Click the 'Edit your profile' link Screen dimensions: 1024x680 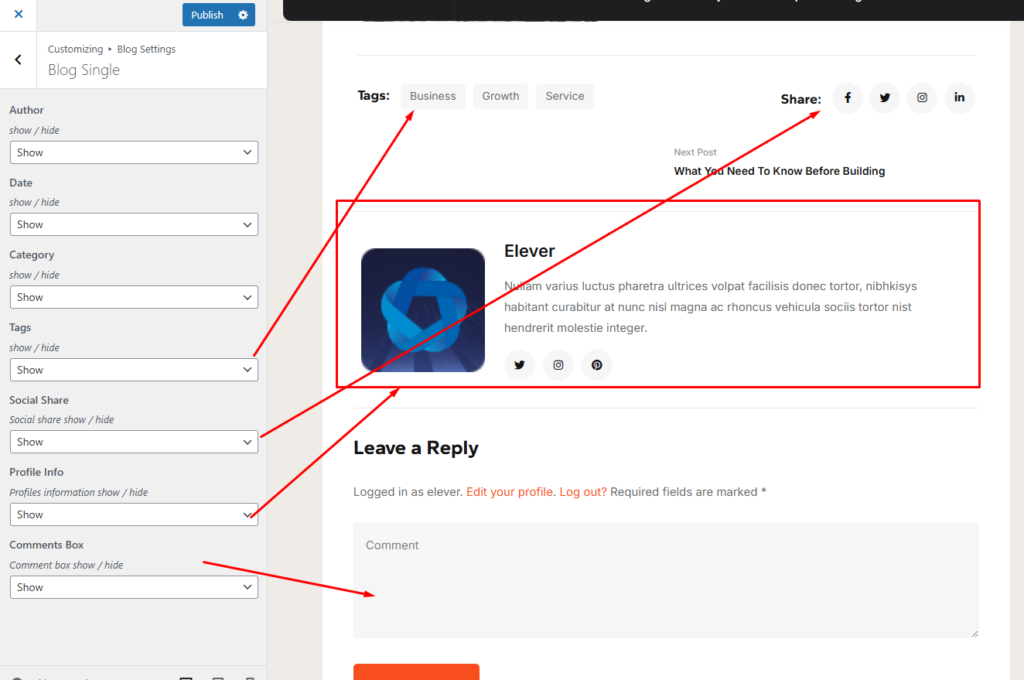pyautogui.click(x=510, y=492)
